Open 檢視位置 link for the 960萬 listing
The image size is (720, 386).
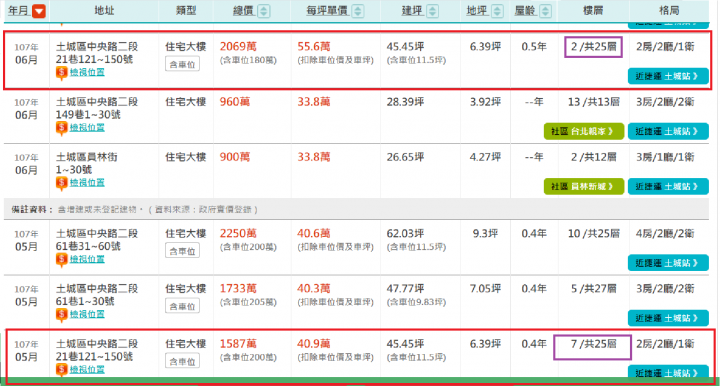point(87,127)
